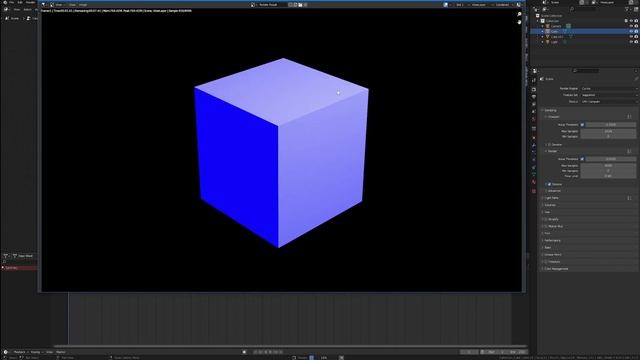Open the Object Data properties tab icon
The width and height of the screenshot is (640, 360).
[534, 175]
